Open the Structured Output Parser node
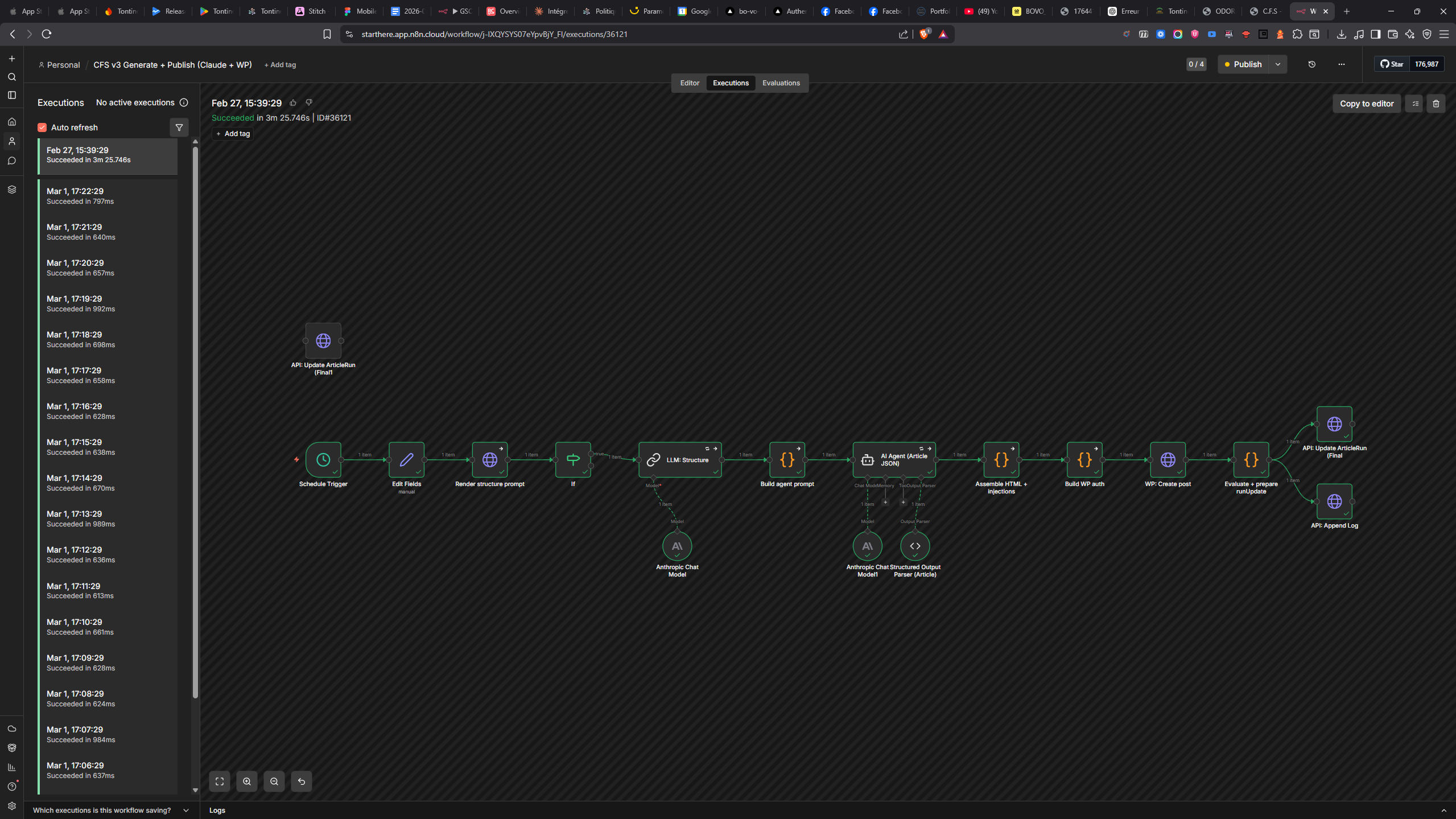The image size is (1456, 819). (914, 546)
